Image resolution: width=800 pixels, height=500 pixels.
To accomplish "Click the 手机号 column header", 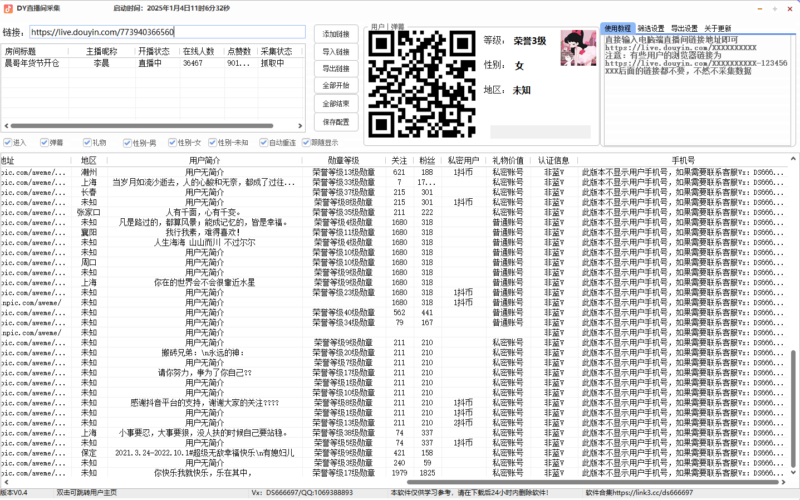I will [683, 160].
